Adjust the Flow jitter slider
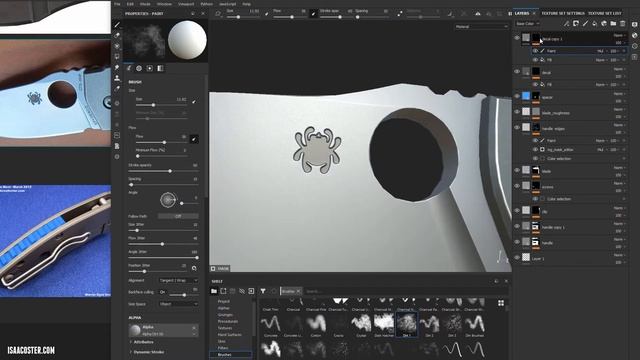640x360 pixels. point(163,244)
